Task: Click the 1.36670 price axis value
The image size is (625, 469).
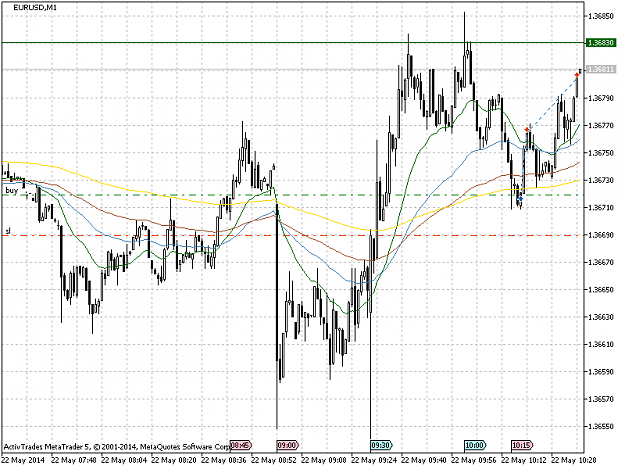Action: point(601,262)
